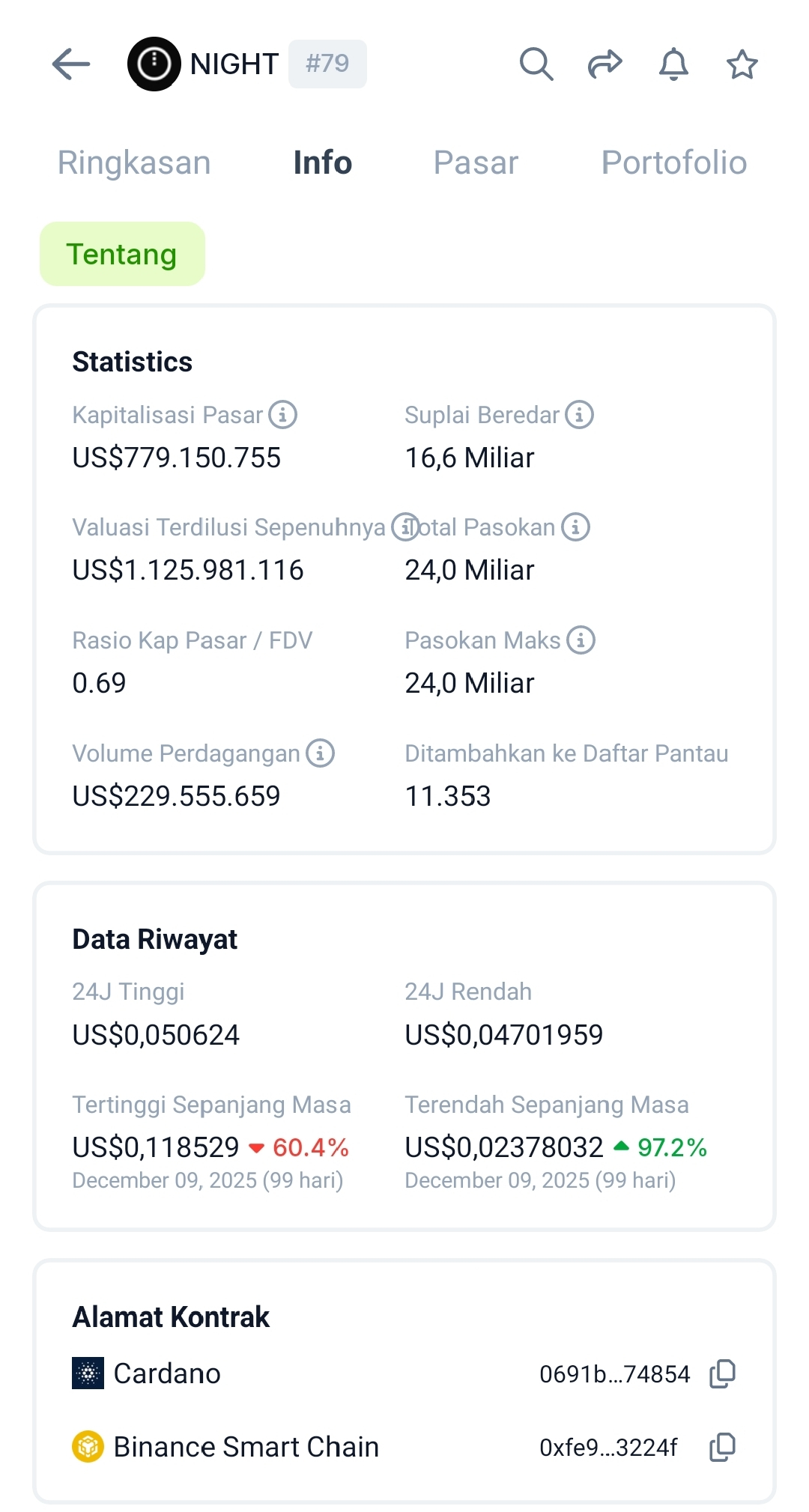Image resolution: width=809 pixels, height=1512 pixels.
Task: Tap info icon beside Pasokan Maks
Action: [x=581, y=640]
